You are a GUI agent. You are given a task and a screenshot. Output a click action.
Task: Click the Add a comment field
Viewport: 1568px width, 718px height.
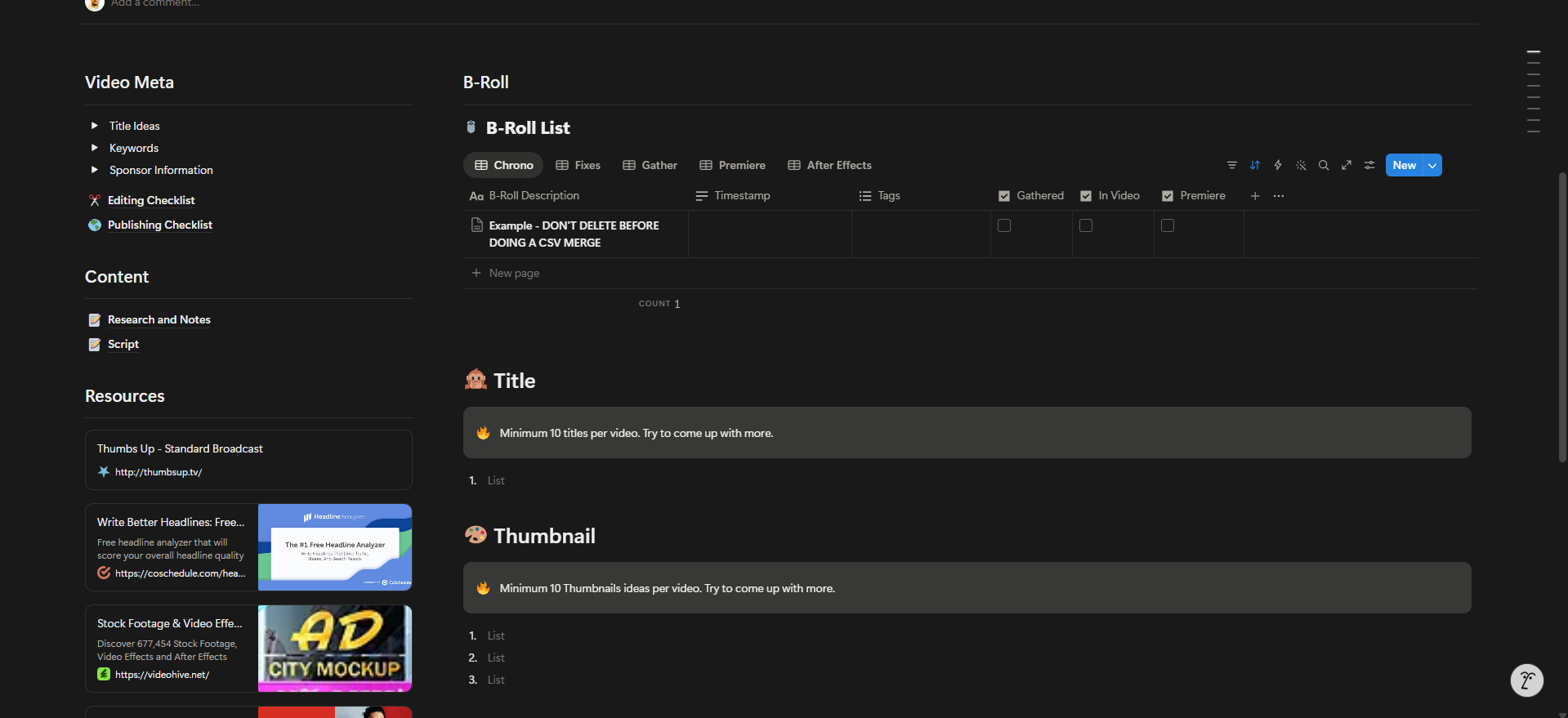(155, 4)
